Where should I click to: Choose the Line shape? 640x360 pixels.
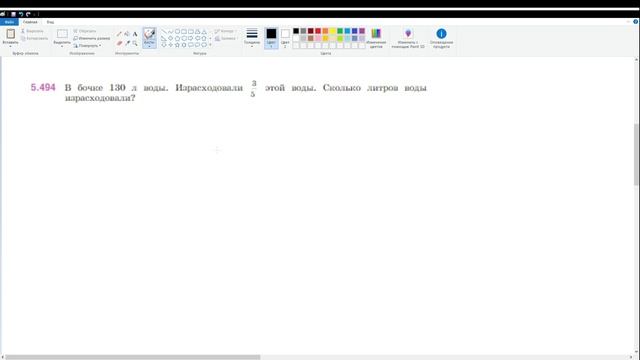pyautogui.click(x=164, y=31)
